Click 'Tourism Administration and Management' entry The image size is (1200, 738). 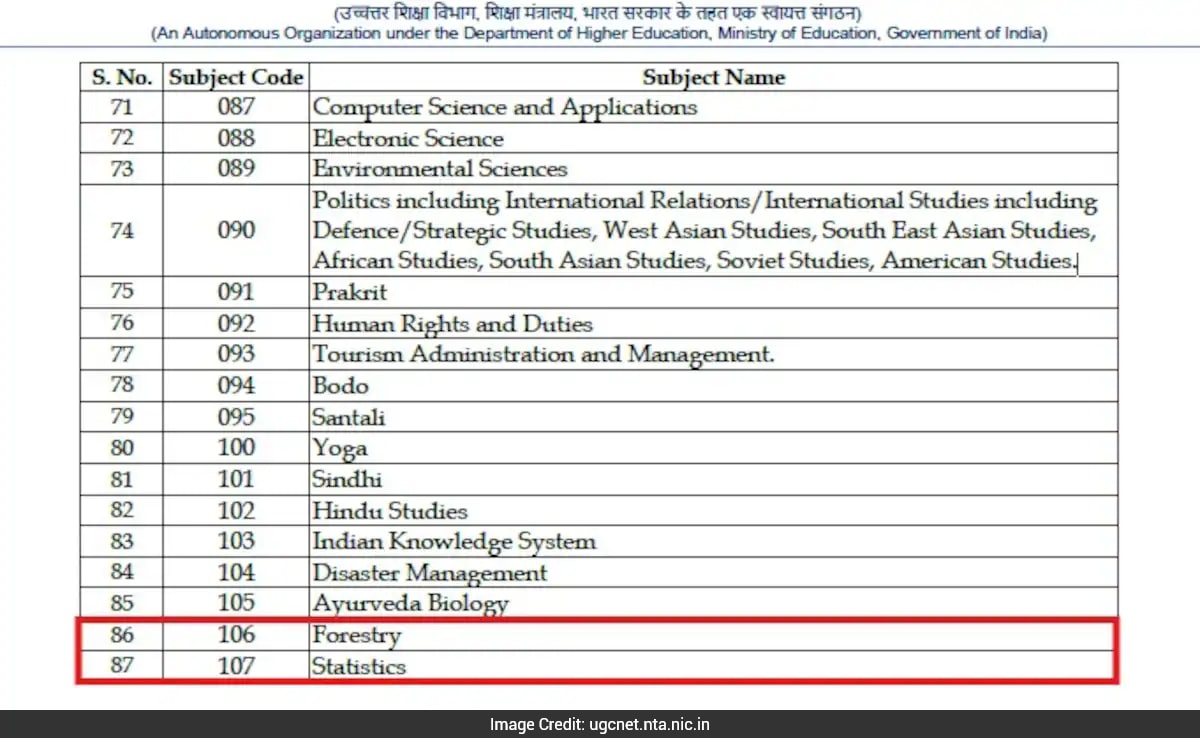[x=543, y=354]
